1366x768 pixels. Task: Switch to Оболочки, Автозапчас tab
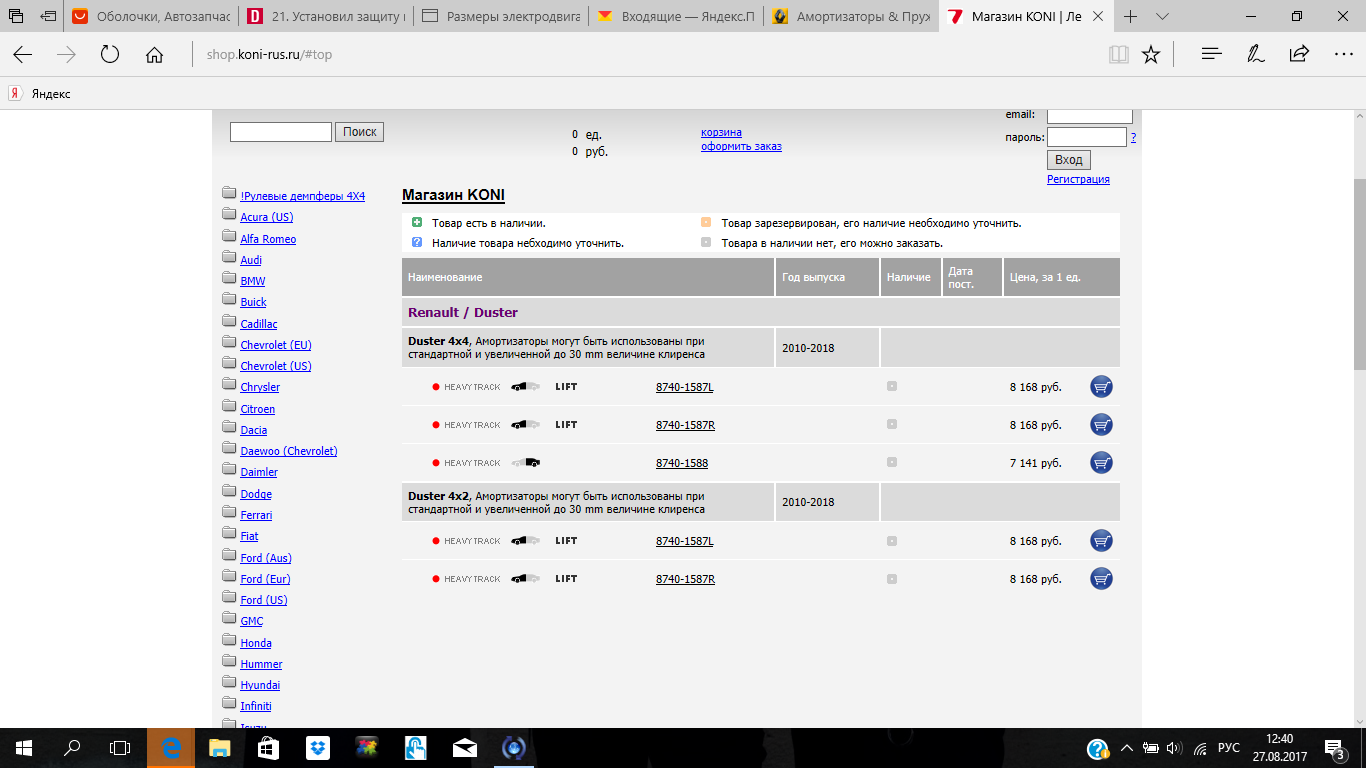151,16
